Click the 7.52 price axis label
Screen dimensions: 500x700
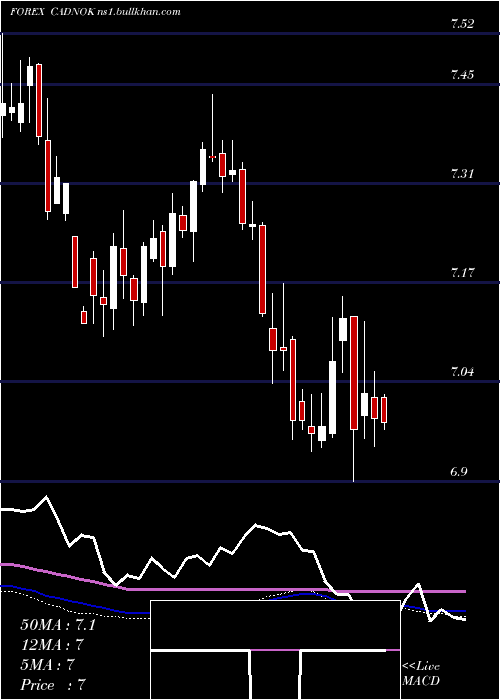462,24
